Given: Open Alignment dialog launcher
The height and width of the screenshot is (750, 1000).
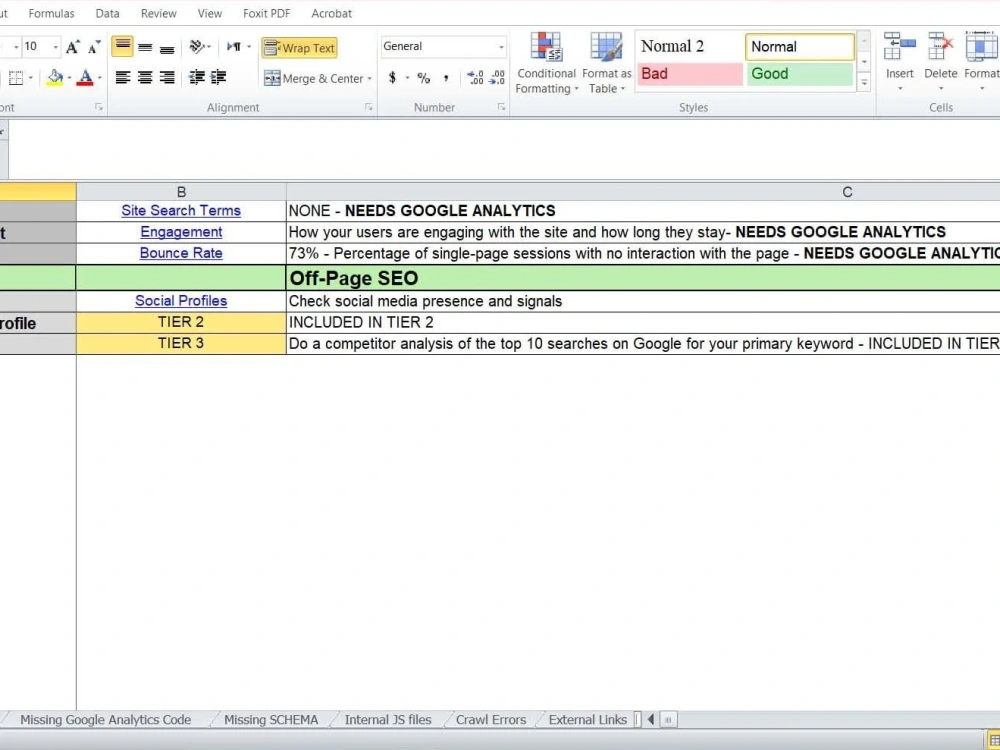Looking at the screenshot, I should (x=369, y=107).
